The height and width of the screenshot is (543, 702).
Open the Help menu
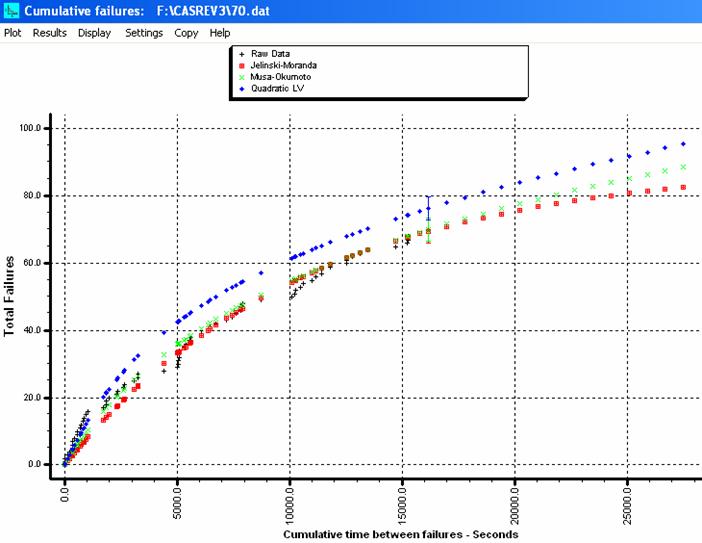[x=220, y=33]
